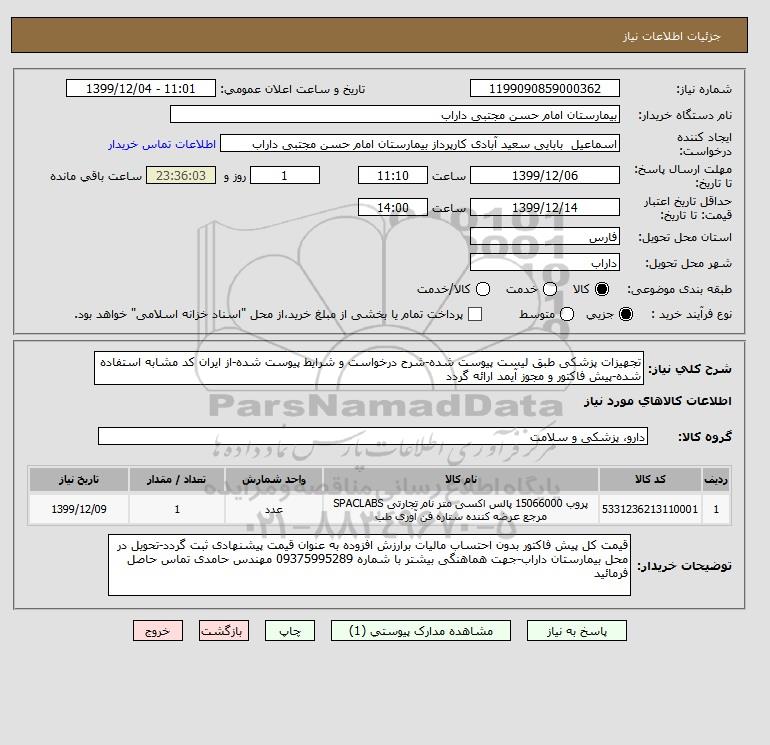Select the کالا radio button
The height and width of the screenshot is (745, 770).
pyautogui.click(x=602, y=289)
